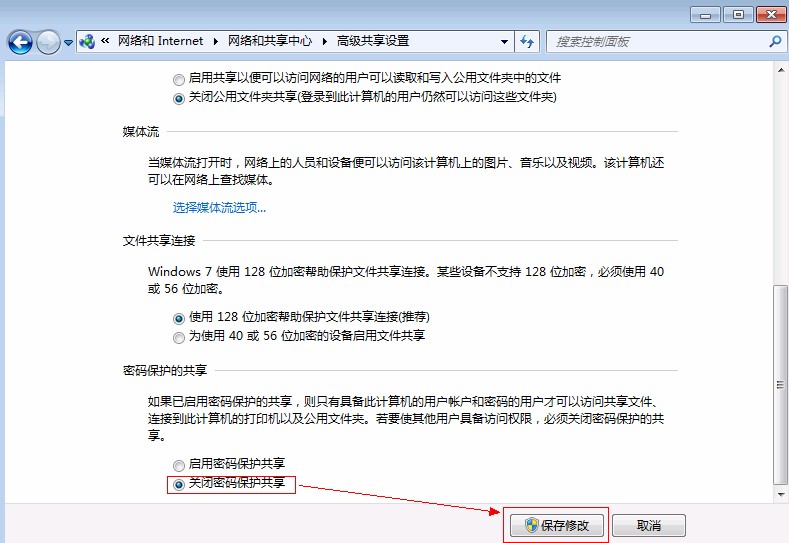Focus the 搜索控制面板 search field
This screenshot has width=789, height=543.
click(655, 42)
